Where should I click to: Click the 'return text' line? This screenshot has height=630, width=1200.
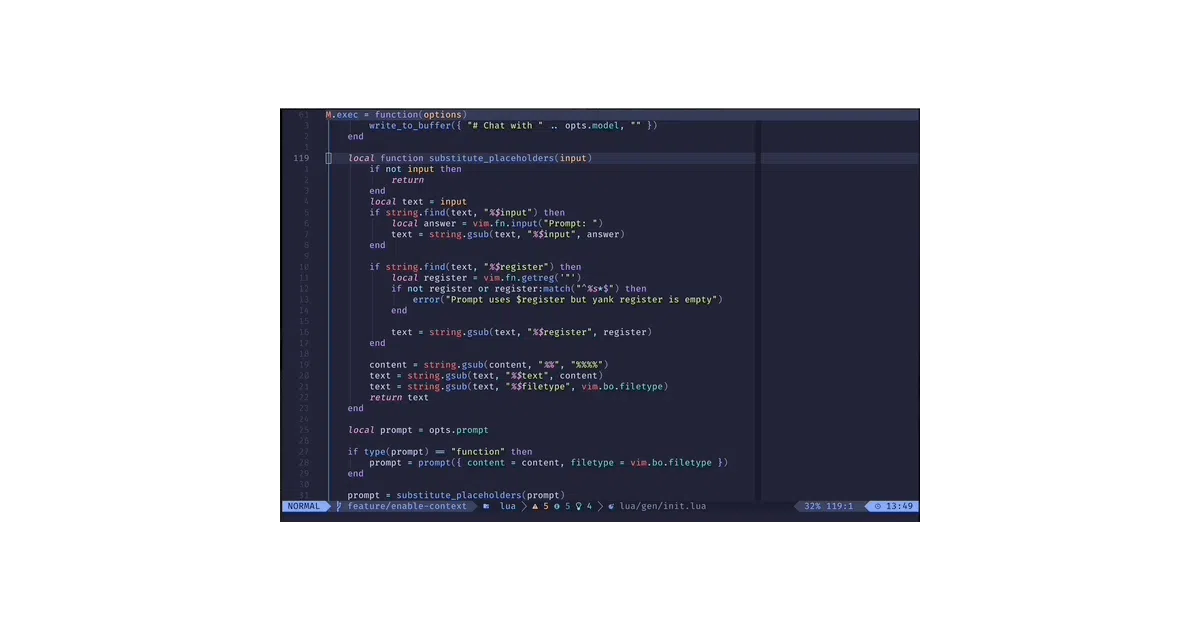(399, 397)
